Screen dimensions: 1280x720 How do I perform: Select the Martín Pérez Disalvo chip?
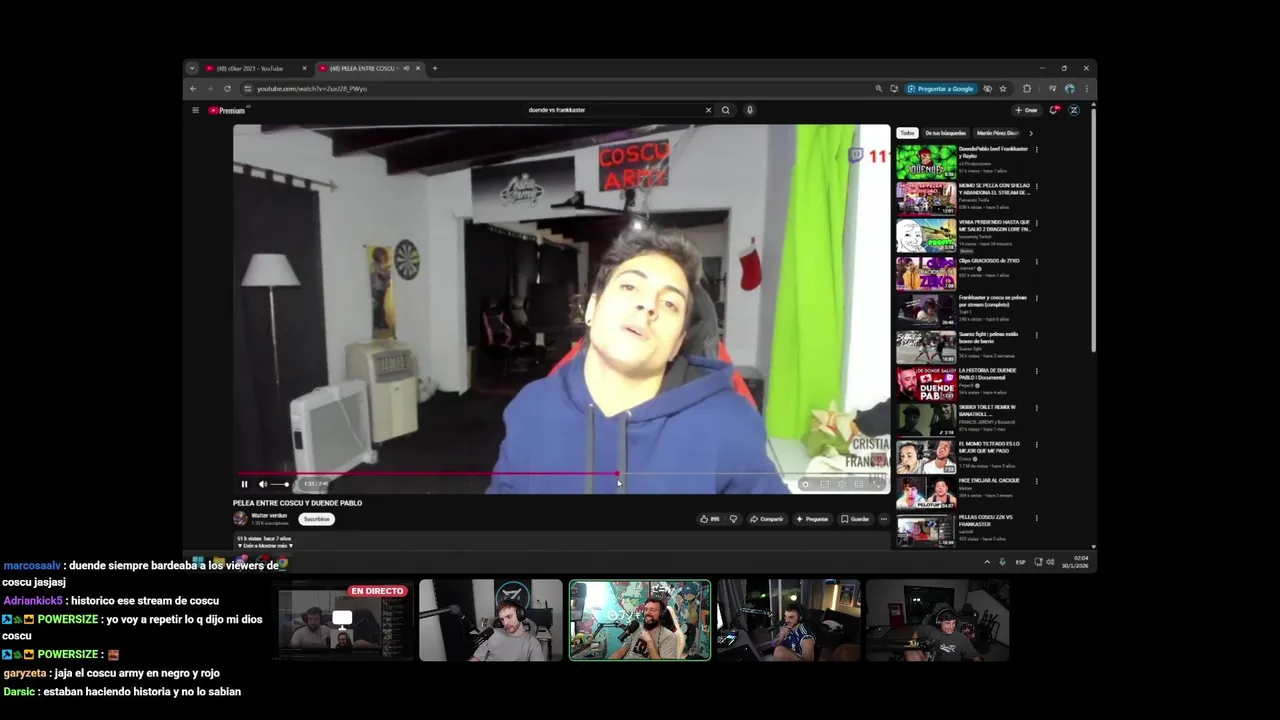pos(997,133)
